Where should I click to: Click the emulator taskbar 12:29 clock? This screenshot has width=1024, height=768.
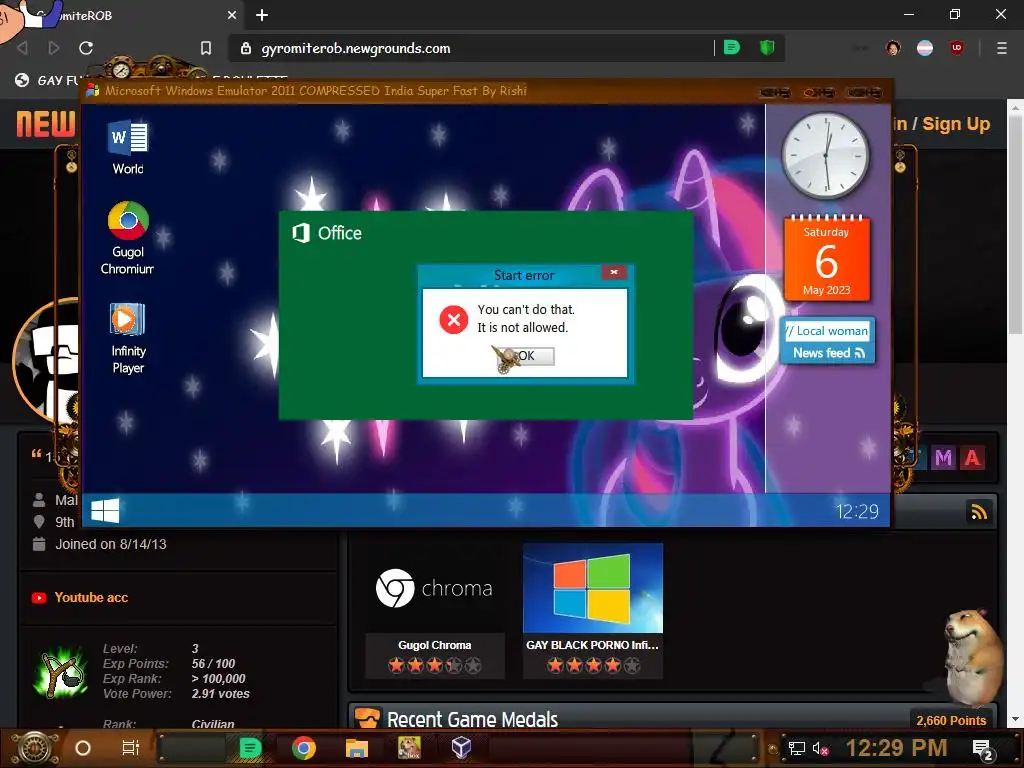tap(857, 511)
